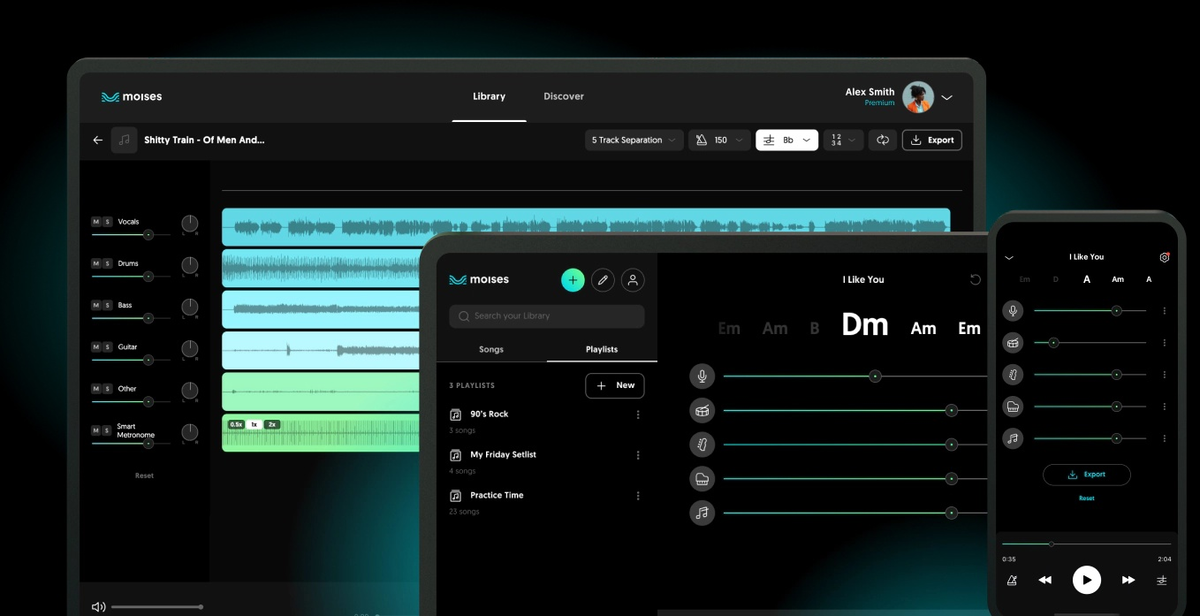Click the music note icon beside Shitty Train

[x=124, y=140]
